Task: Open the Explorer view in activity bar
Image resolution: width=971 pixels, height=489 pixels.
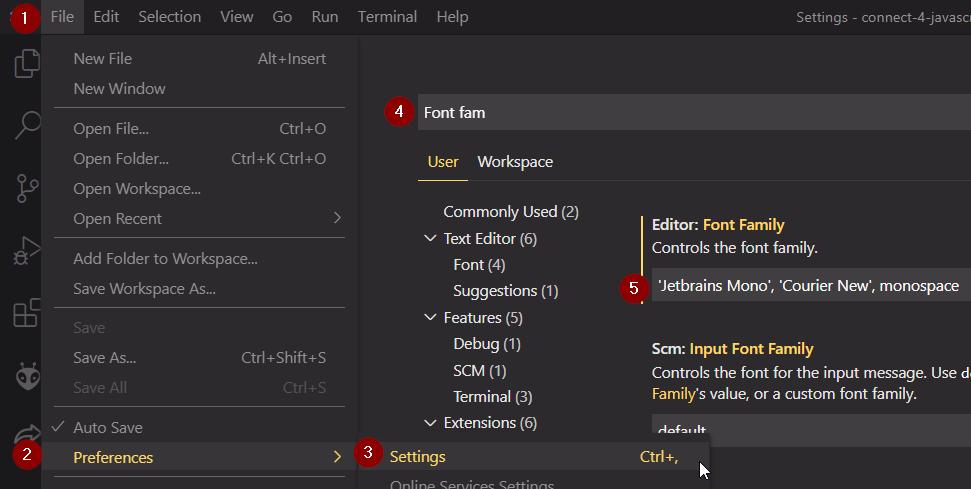Action: click(27, 64)
